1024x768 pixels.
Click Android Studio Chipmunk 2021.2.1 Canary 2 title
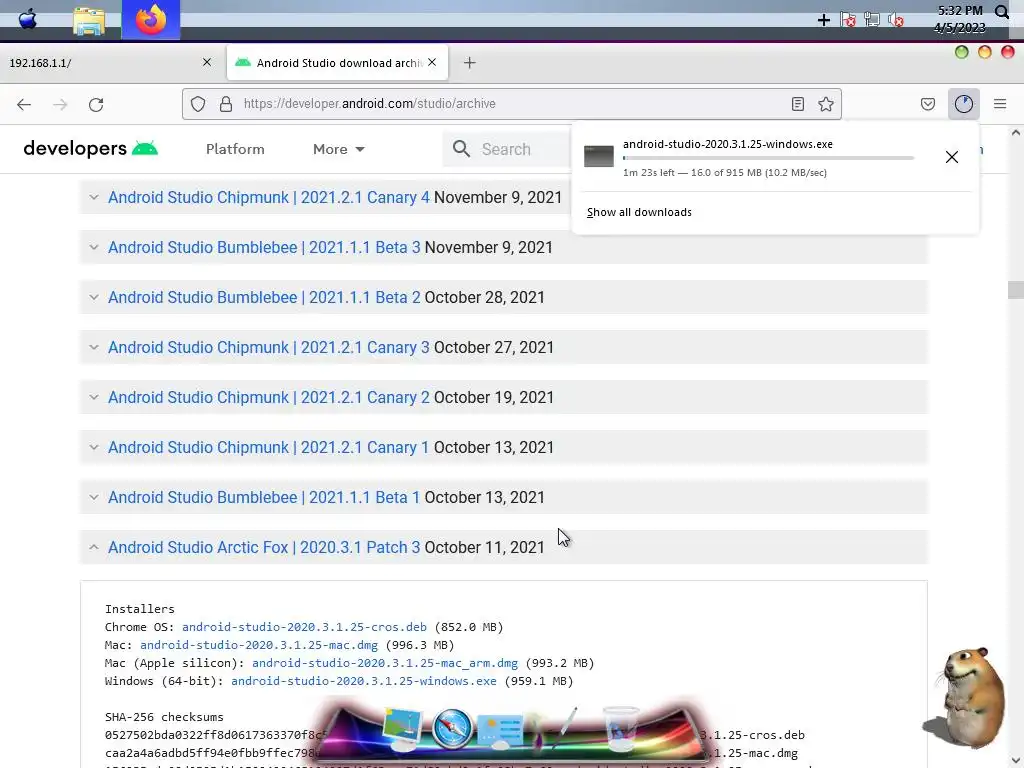(x=268, y=397)
